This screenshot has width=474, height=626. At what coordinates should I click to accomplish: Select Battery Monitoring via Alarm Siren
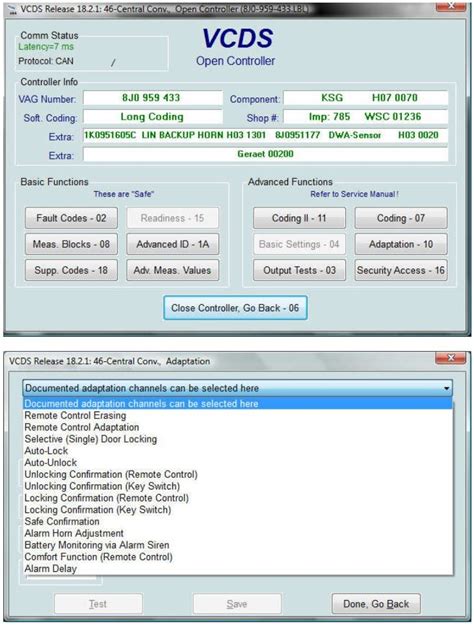(238, 545)
